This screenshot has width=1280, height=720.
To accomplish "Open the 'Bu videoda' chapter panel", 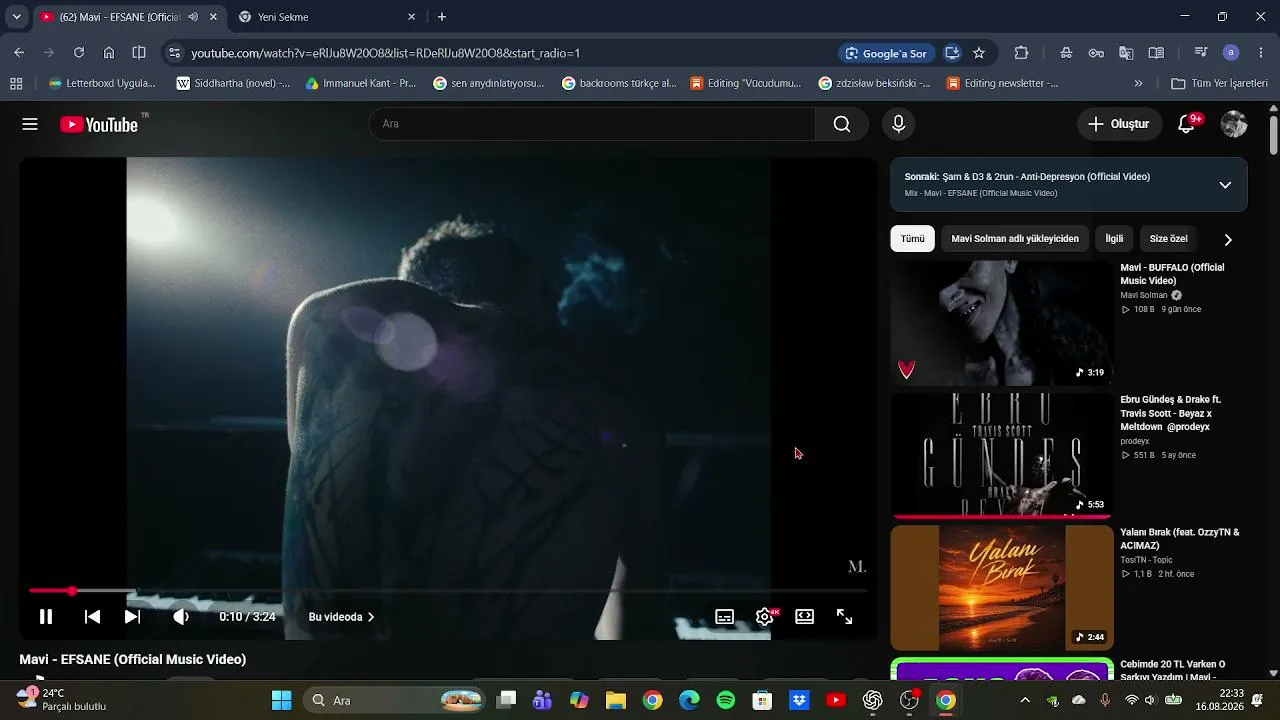I will pos(342,617).
